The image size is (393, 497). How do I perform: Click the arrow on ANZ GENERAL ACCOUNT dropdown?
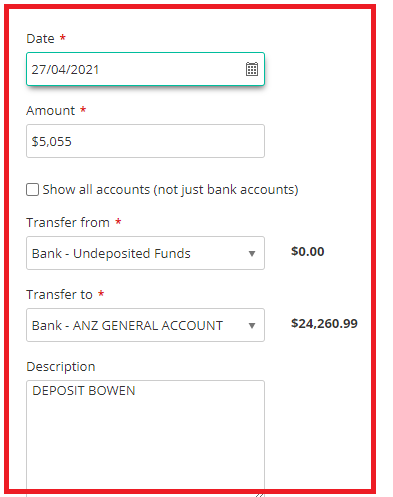(252, 326)
